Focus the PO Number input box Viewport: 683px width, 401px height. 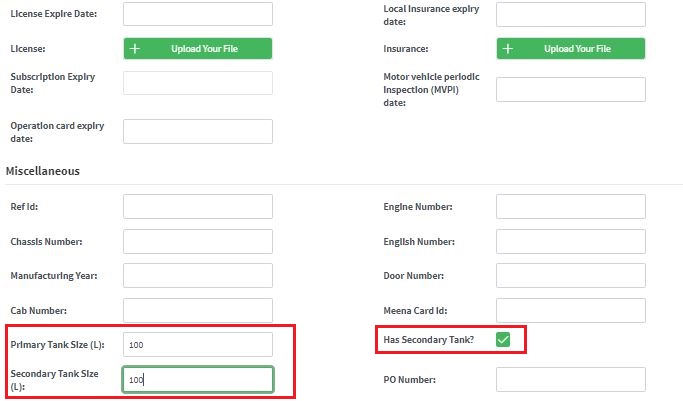(x=571, y=379)
